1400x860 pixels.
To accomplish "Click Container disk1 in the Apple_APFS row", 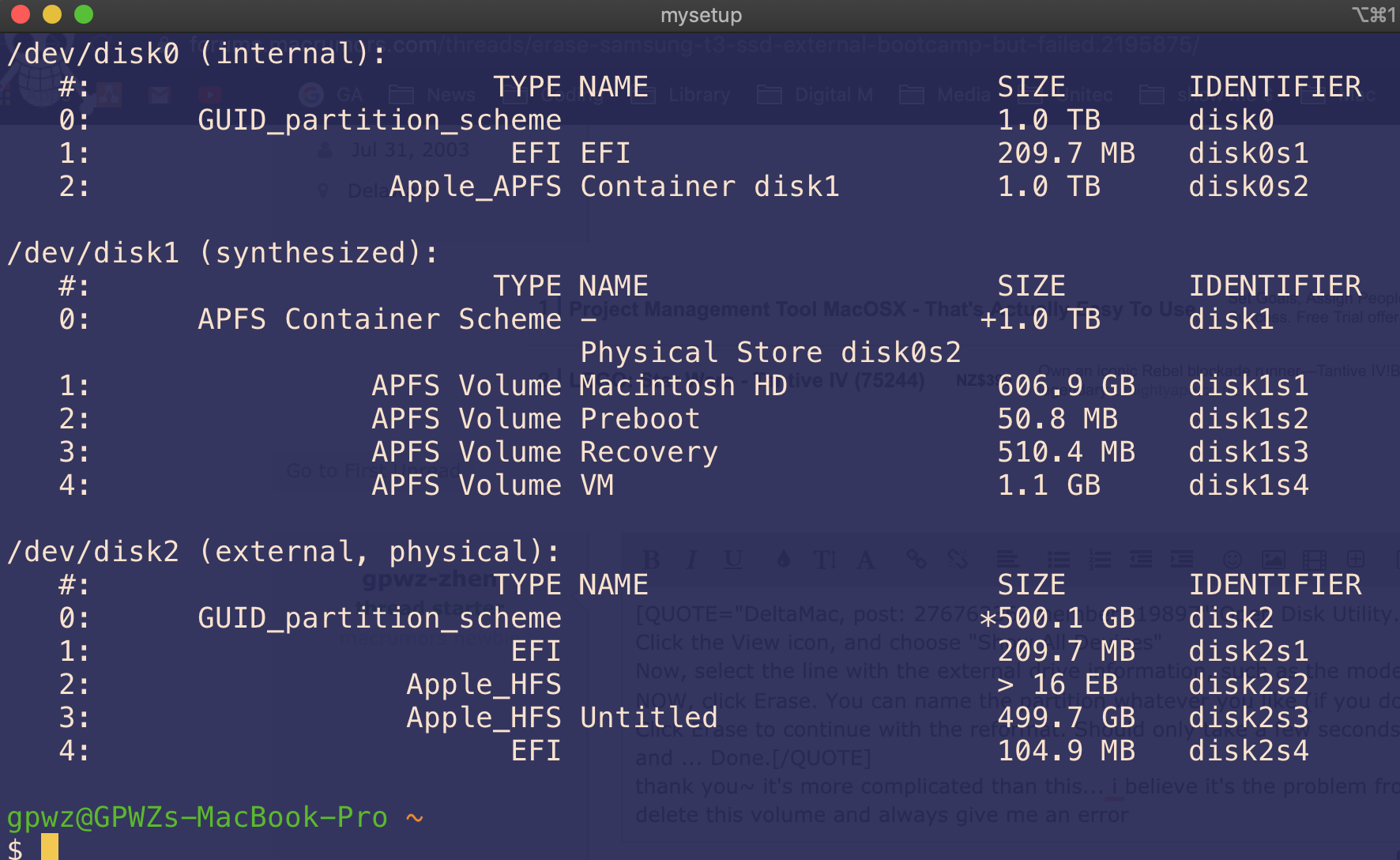I will [709, 187].
